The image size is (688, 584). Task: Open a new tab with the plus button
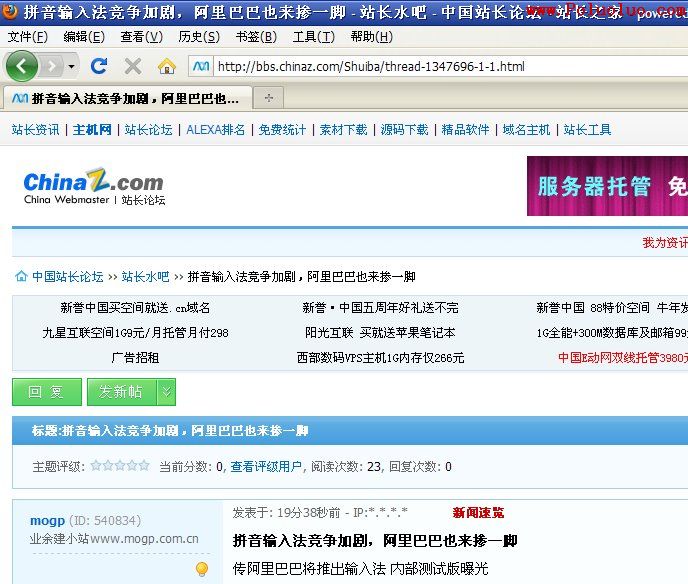click(268, 98)
